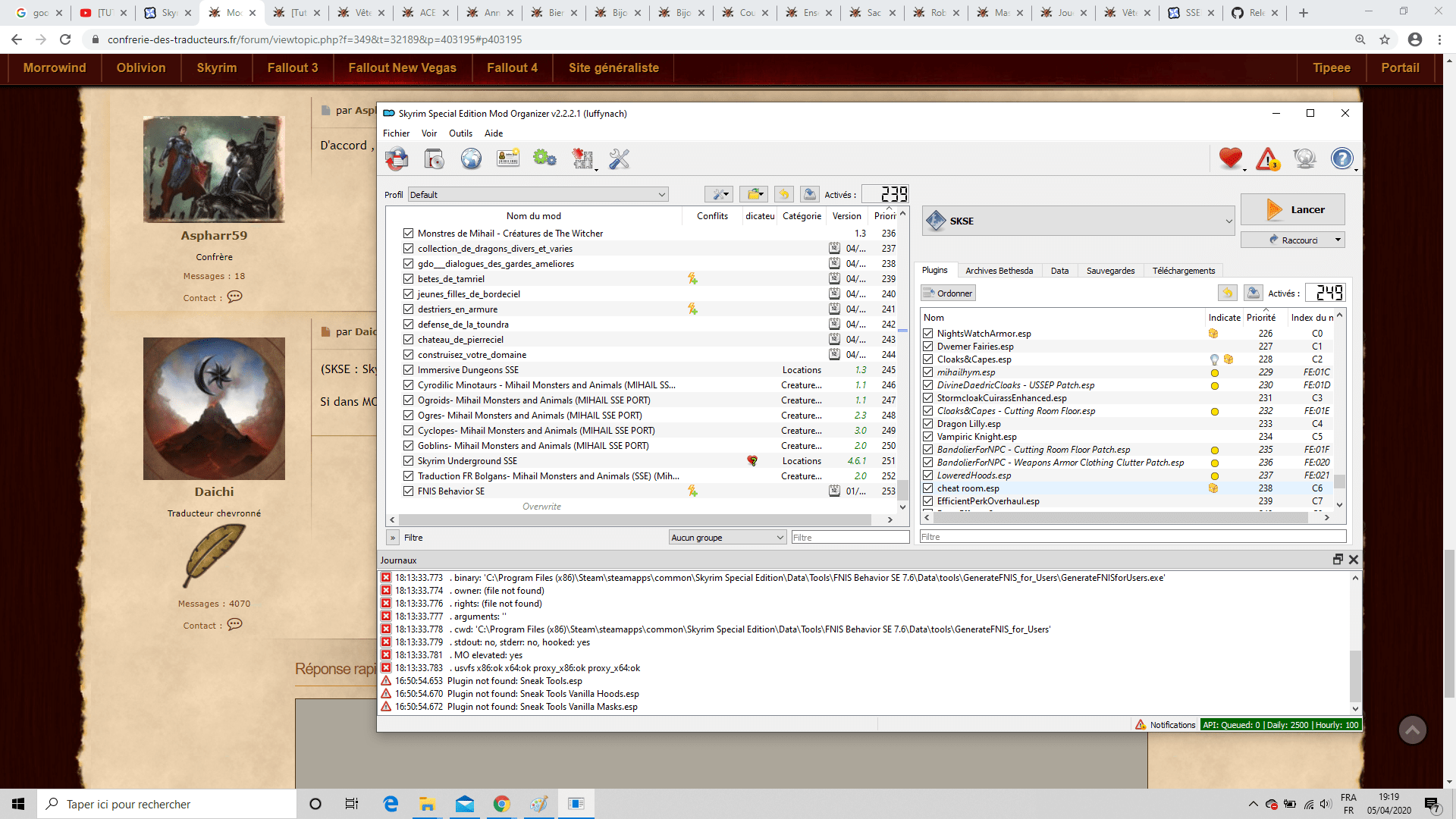The image size is (1456, 819).
Task: Click the Install mod from archive icon
Action: point(434,158)
